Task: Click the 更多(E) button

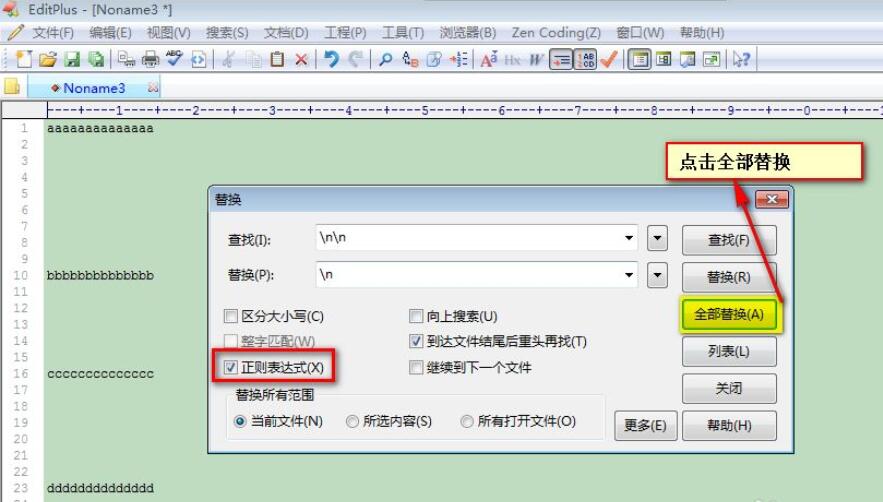Action: coord(645,425)
